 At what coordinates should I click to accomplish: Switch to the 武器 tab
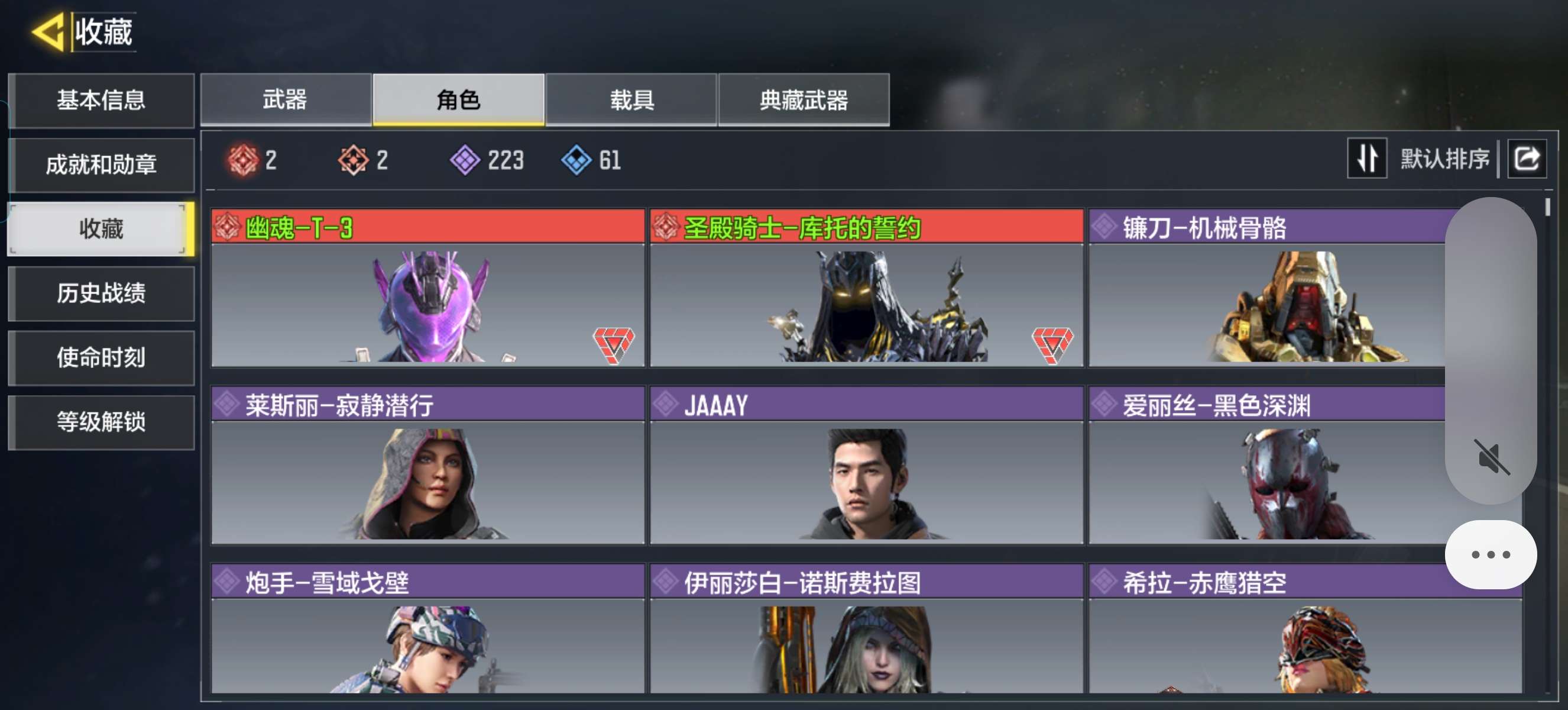click(x=286, y=100)
